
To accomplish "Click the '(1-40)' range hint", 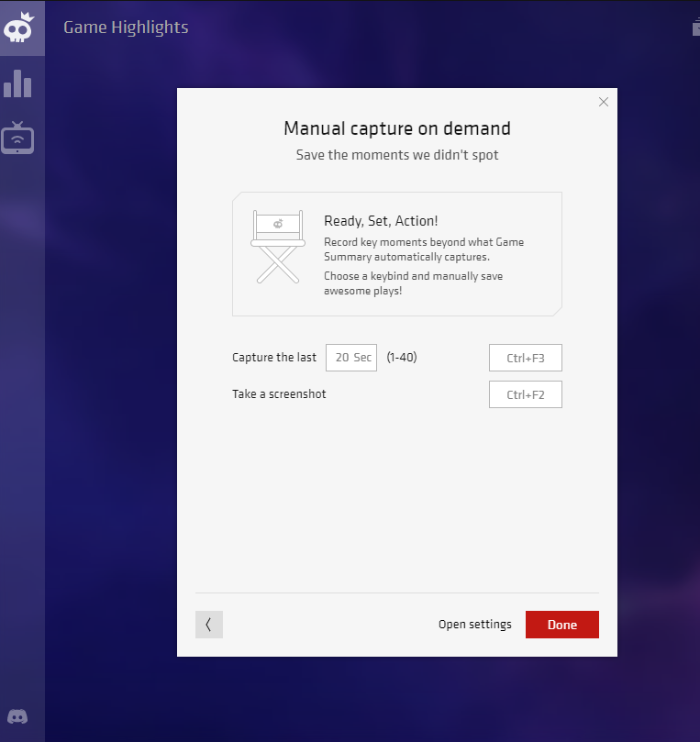I will tap(401, 357).
